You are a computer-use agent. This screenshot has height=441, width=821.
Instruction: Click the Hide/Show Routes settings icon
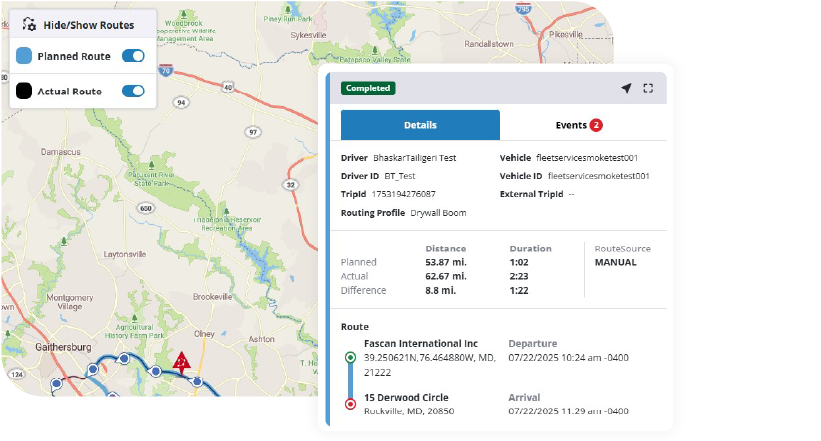click(x=30, y=24)
